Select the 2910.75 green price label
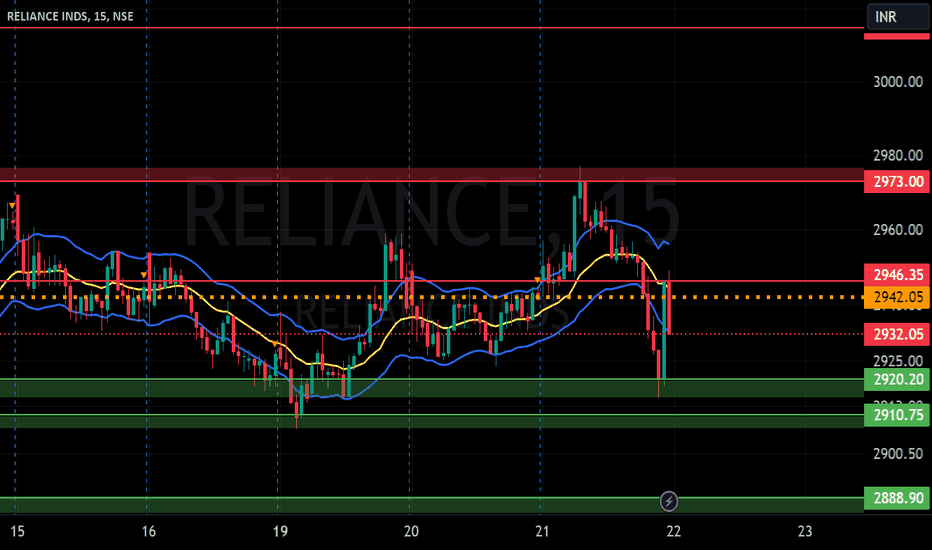 [897, 415]
